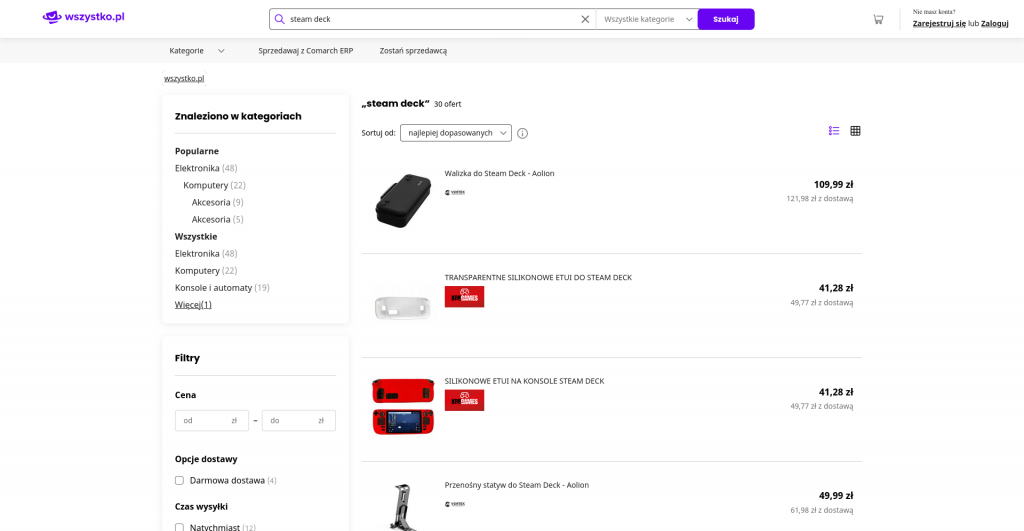Open sort order najlepiej dopasowanych dropdown
The height and width of the screenshot is (531, 1024).
456,133
